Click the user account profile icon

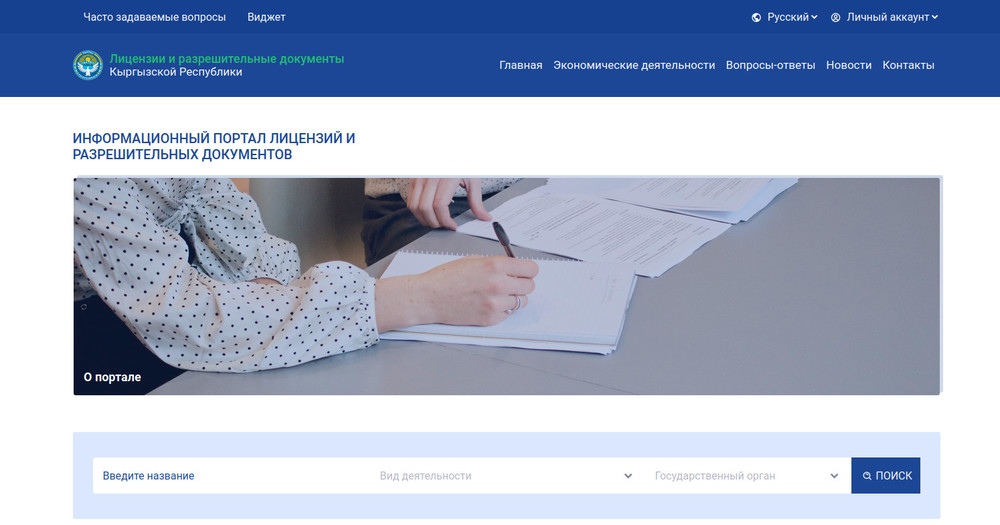pos(836,17)
